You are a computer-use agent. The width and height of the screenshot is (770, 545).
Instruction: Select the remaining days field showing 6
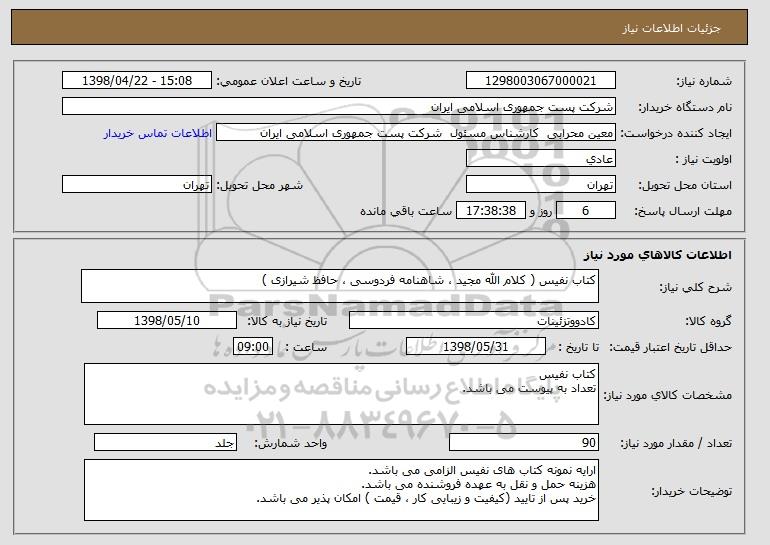586,211
